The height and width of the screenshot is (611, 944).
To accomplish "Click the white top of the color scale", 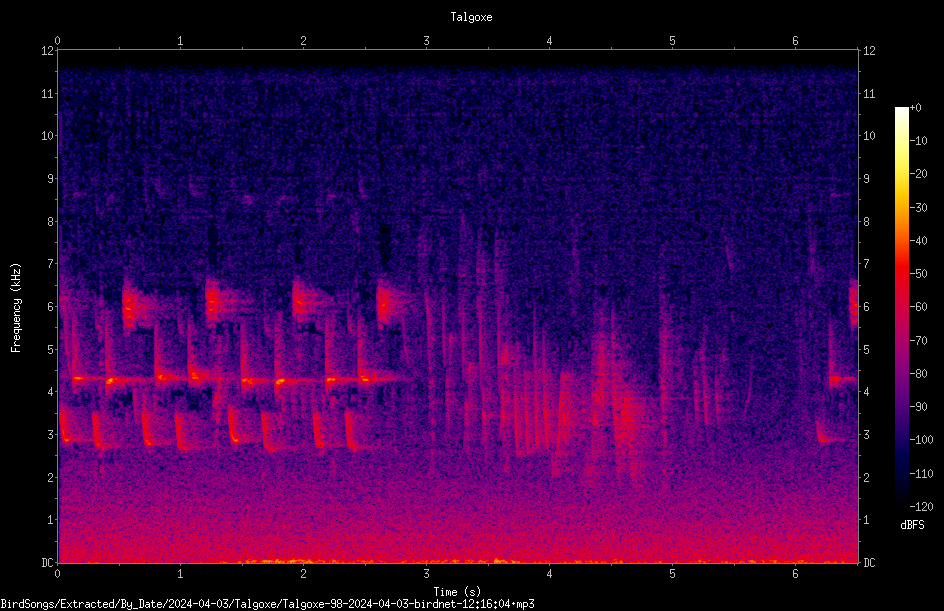I will tap(901, 112).
